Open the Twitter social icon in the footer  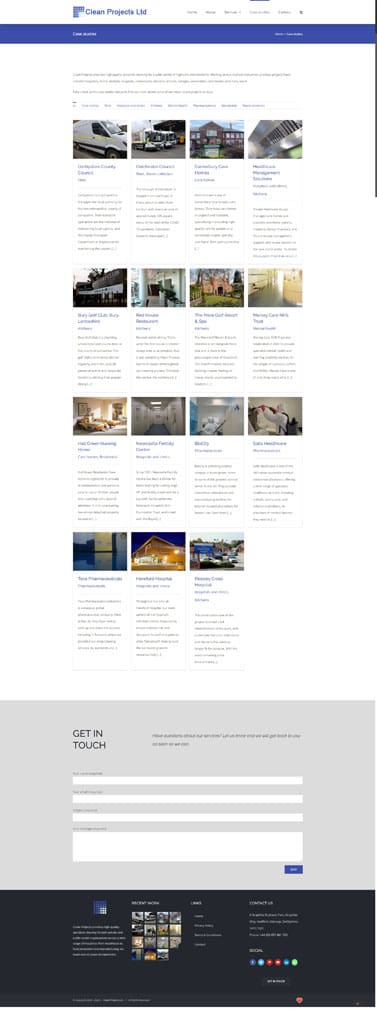(x=261, y=962)
